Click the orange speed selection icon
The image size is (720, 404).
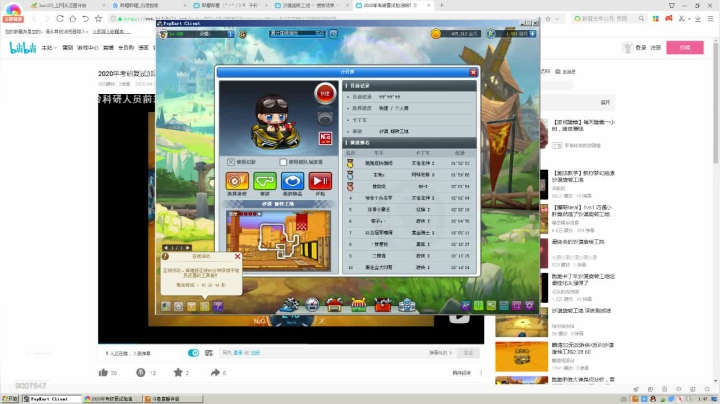[237, 181]
